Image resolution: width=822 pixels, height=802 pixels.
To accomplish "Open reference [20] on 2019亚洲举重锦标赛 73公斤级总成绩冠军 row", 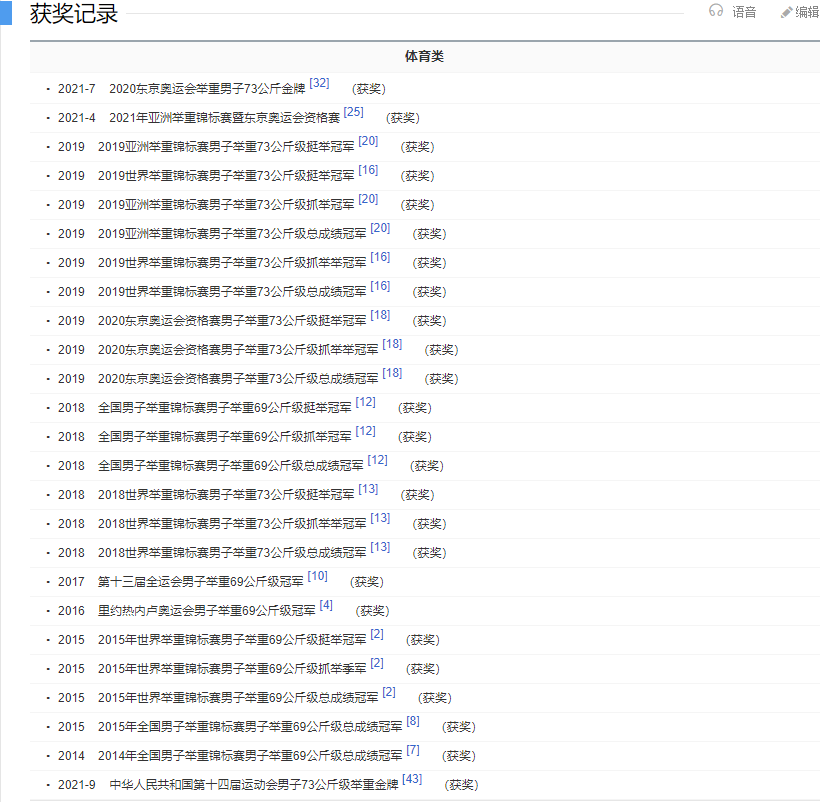I will coord(380,228).
